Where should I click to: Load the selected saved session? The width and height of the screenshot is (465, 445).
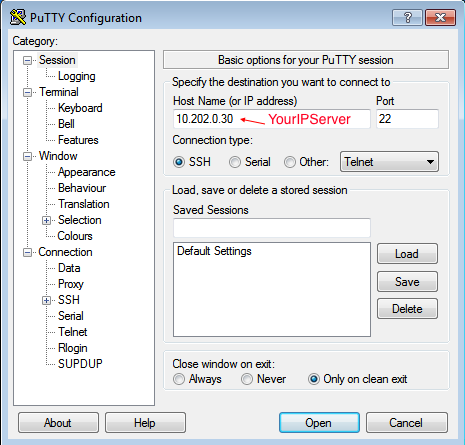click(x=407, y=254)
